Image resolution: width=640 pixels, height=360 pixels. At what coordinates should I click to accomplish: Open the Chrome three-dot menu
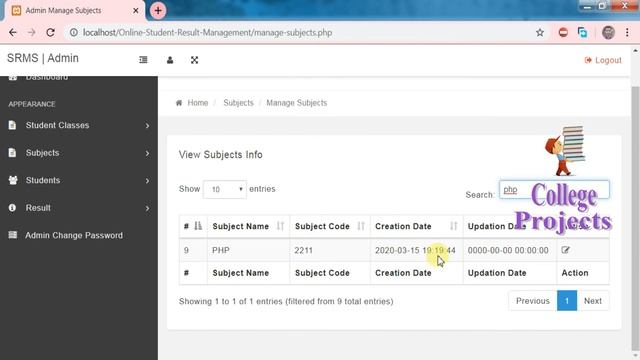coord(627,32)
